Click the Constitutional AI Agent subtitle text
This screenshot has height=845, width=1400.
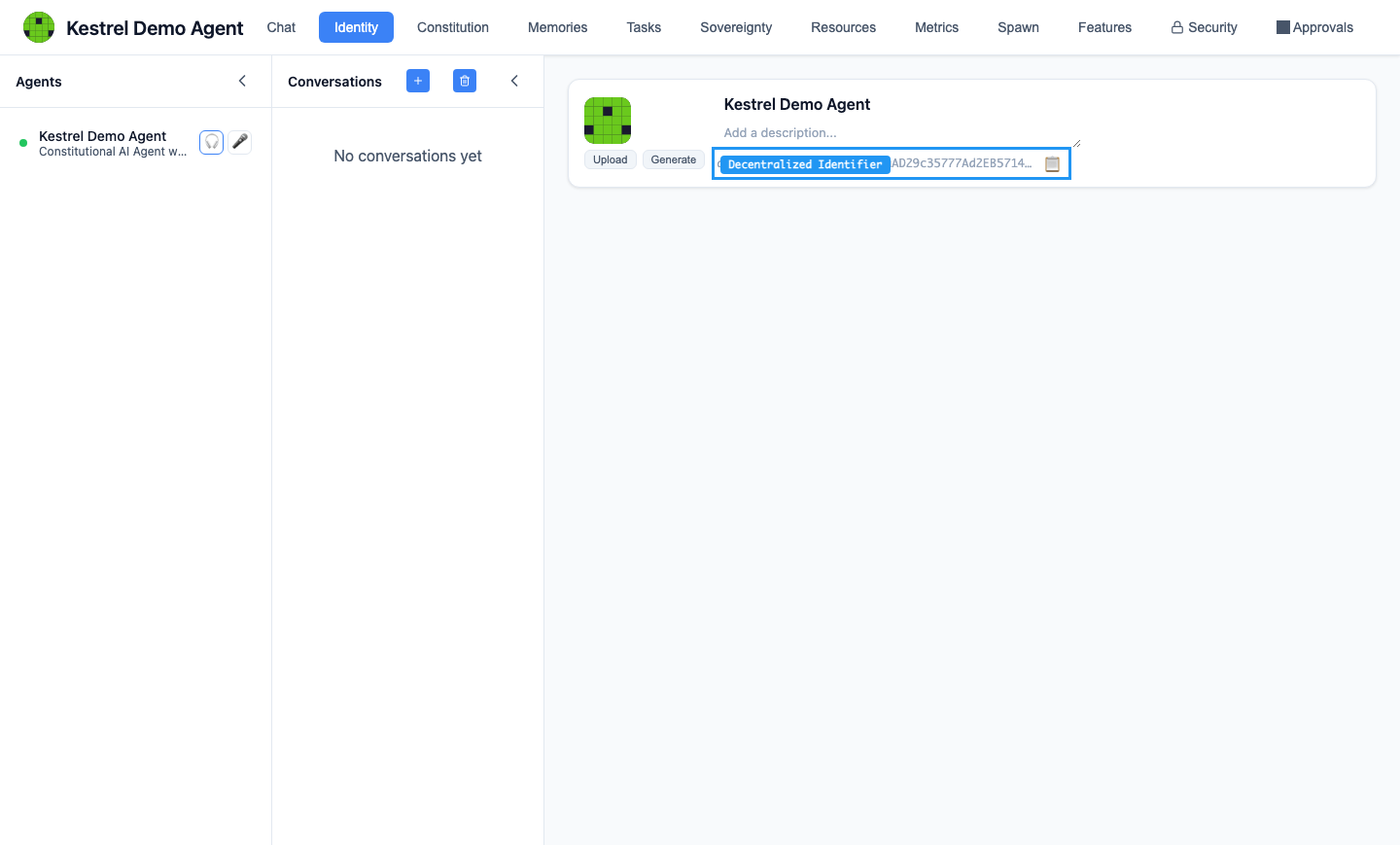pyautogui.click(x=113, y=152)
